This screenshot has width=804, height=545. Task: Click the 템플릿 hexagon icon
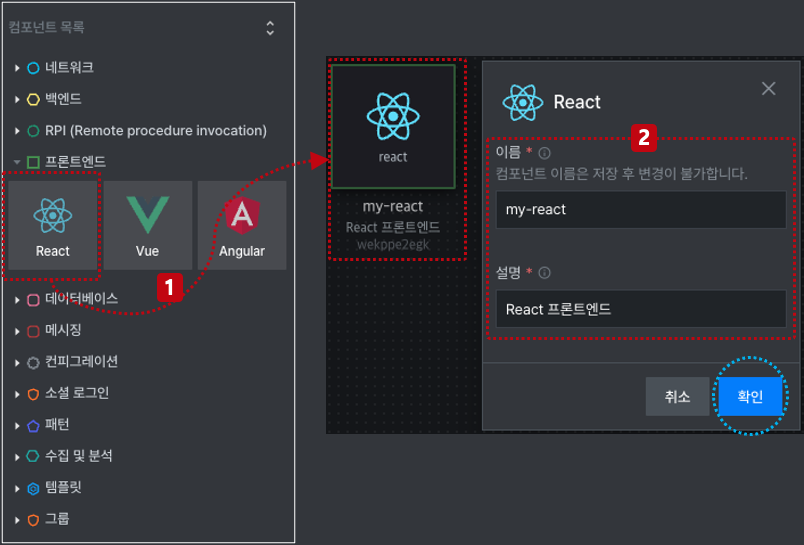[x=33, y=489]
